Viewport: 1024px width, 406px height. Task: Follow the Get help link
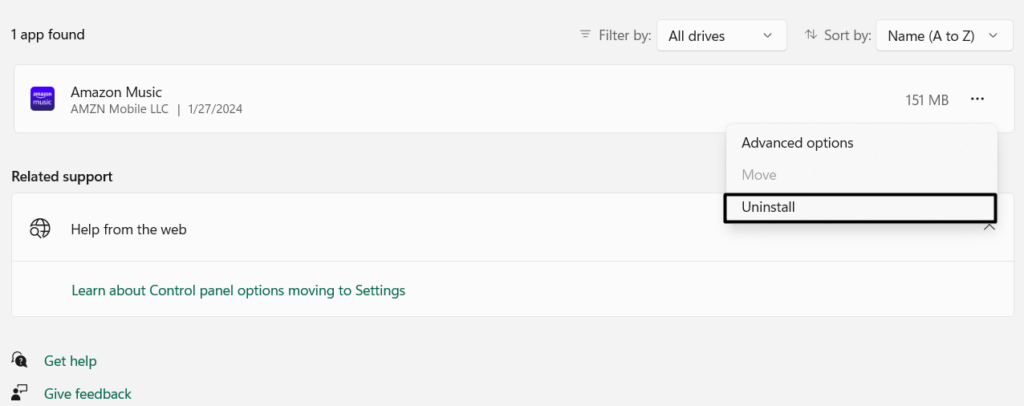(x=70, y=361)
